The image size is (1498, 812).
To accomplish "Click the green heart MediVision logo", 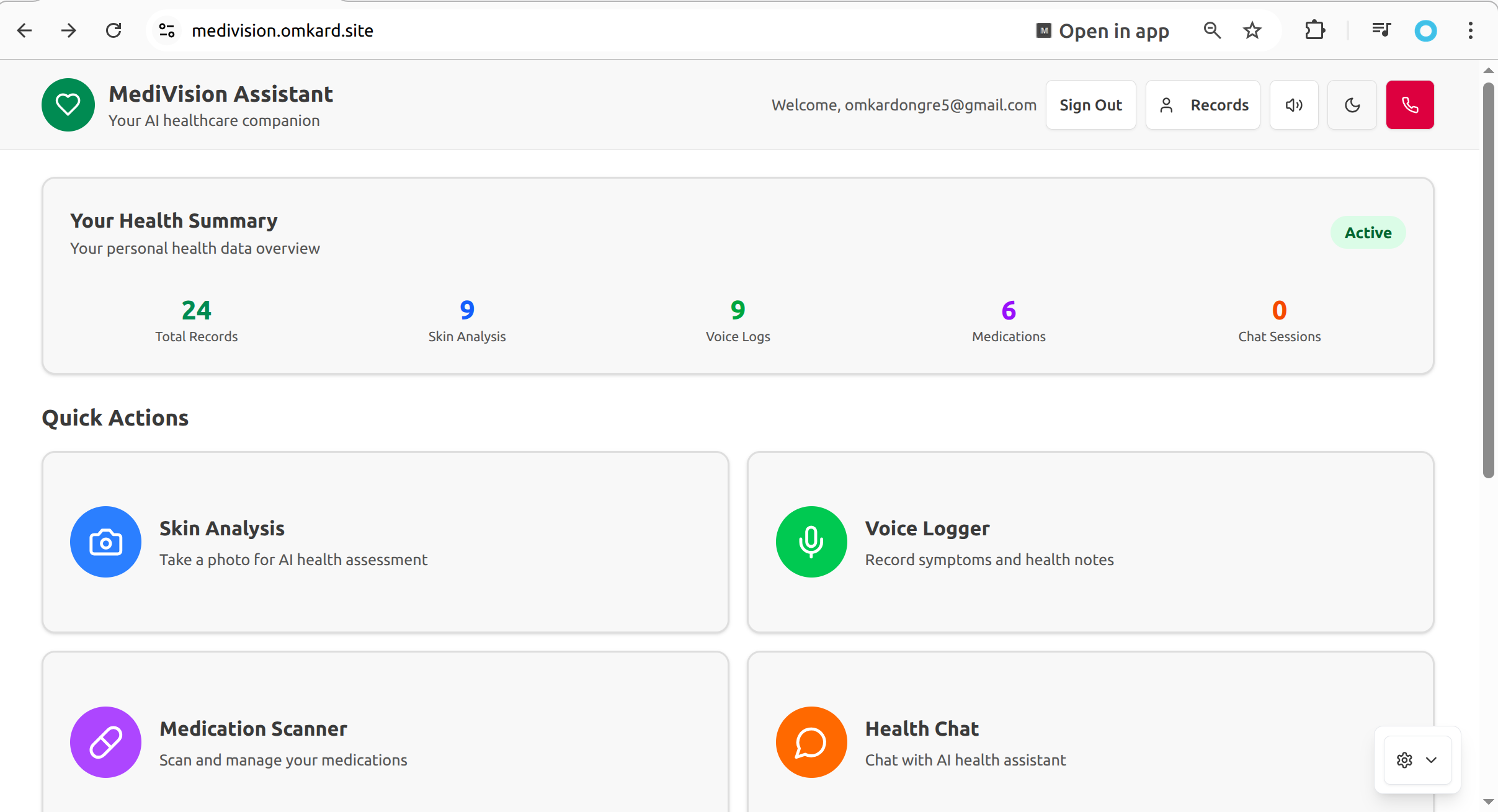I will (x=68, y=105).
